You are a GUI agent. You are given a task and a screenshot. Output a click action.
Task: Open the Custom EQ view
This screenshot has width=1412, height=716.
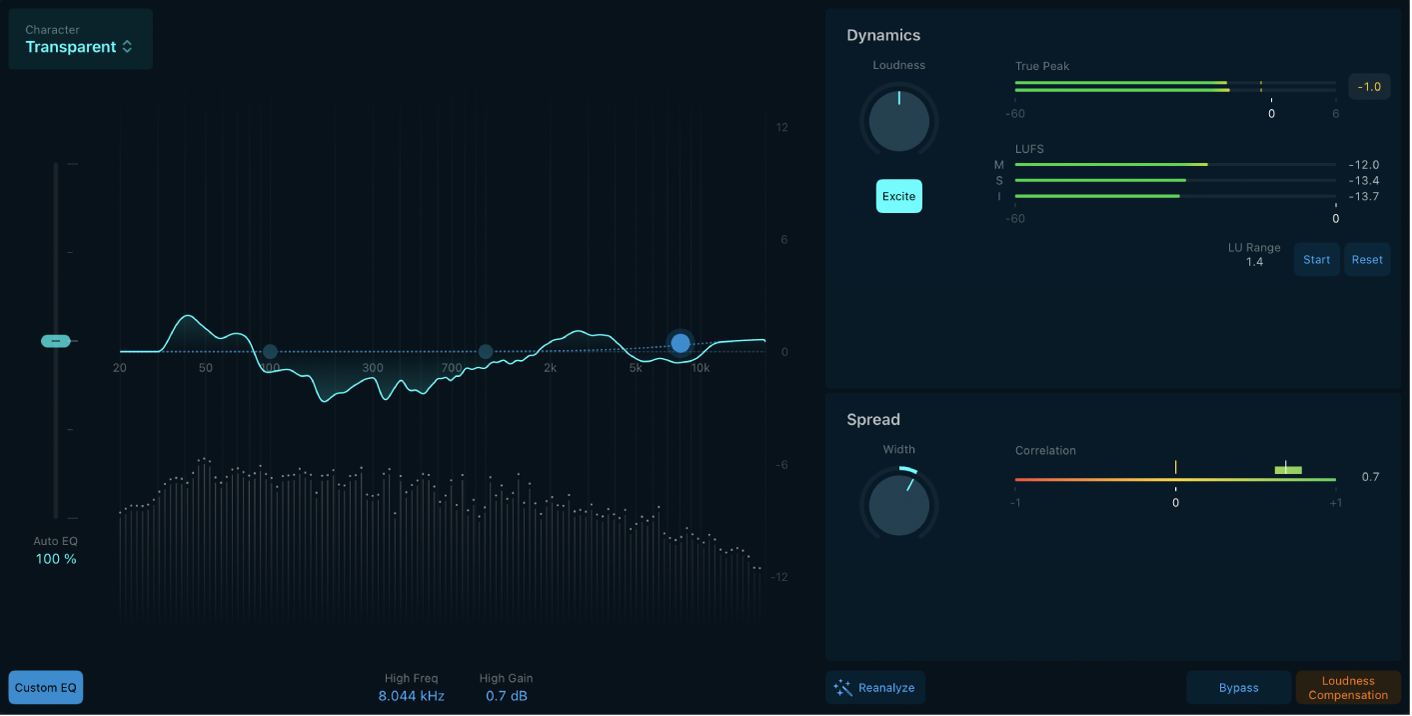click(x=45, y=687)
